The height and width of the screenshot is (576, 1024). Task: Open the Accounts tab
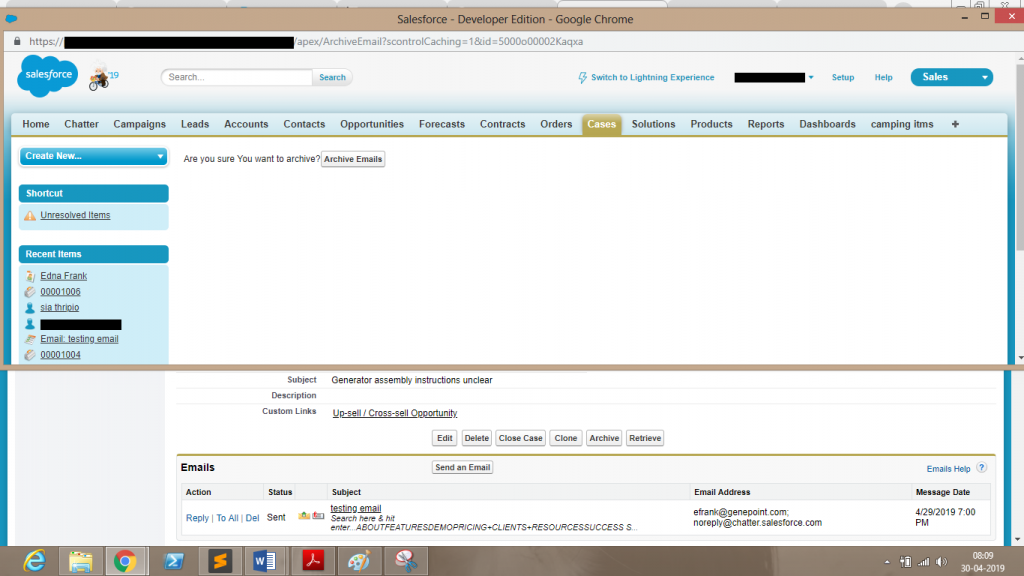coord(246,124)
